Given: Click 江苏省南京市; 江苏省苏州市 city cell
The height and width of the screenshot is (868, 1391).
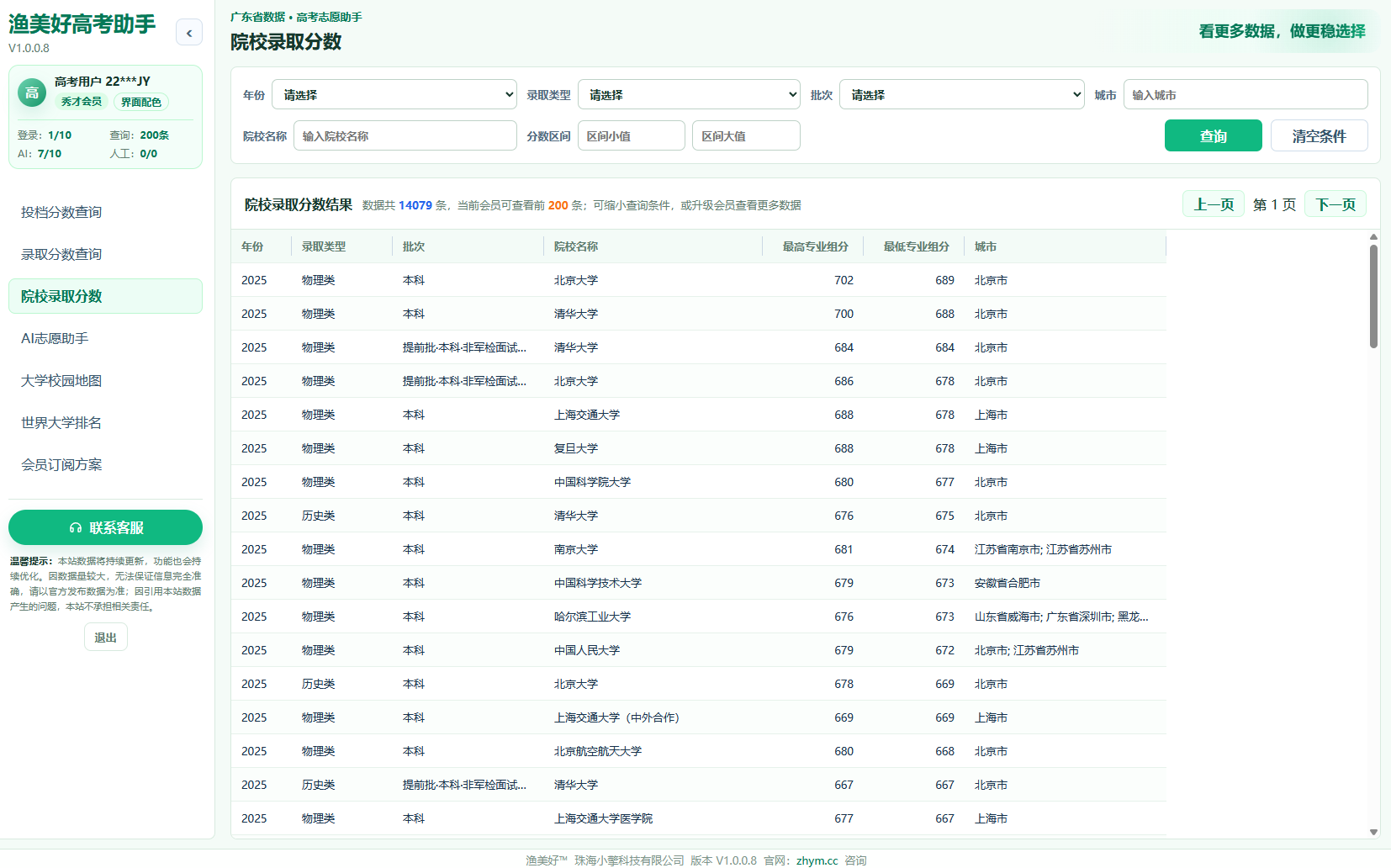Looking at the screenshot, I should (1043, 549).
